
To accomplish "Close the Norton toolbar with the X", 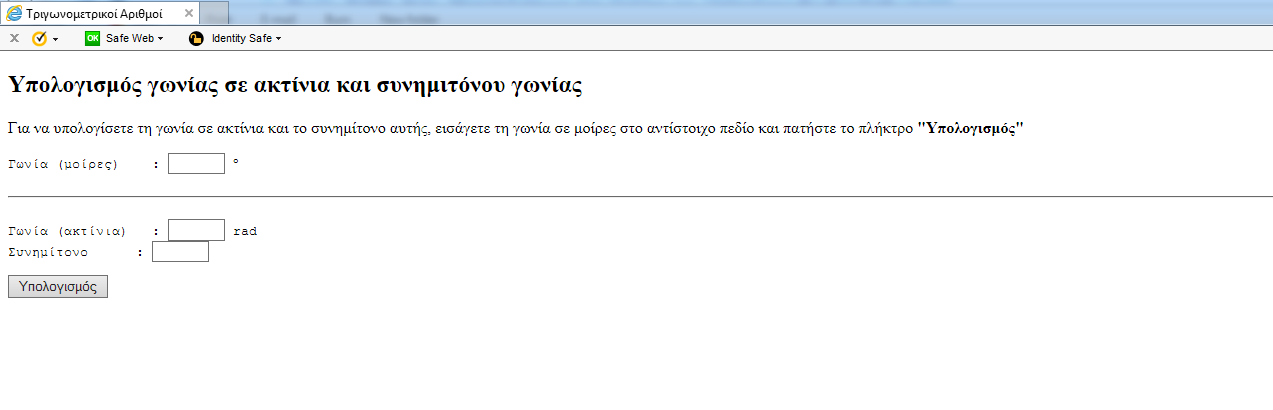I will [14, 38].
